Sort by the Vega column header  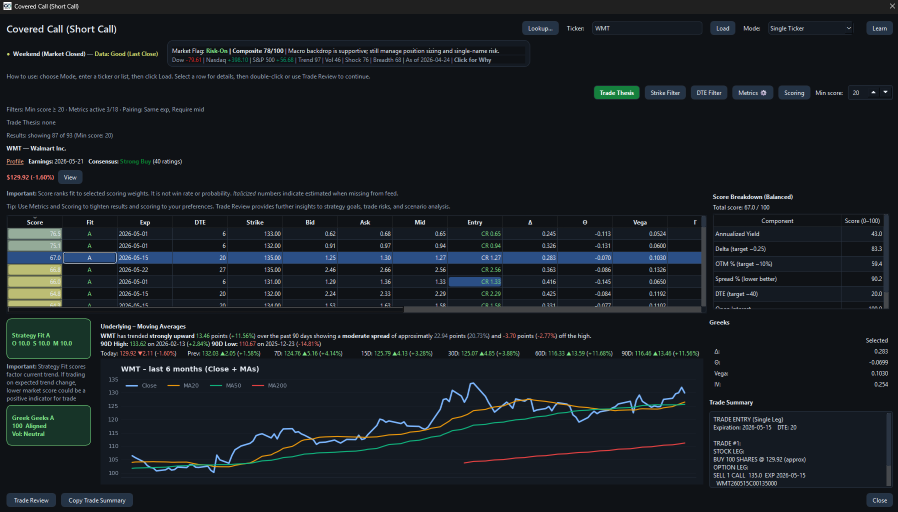(640, 222)
